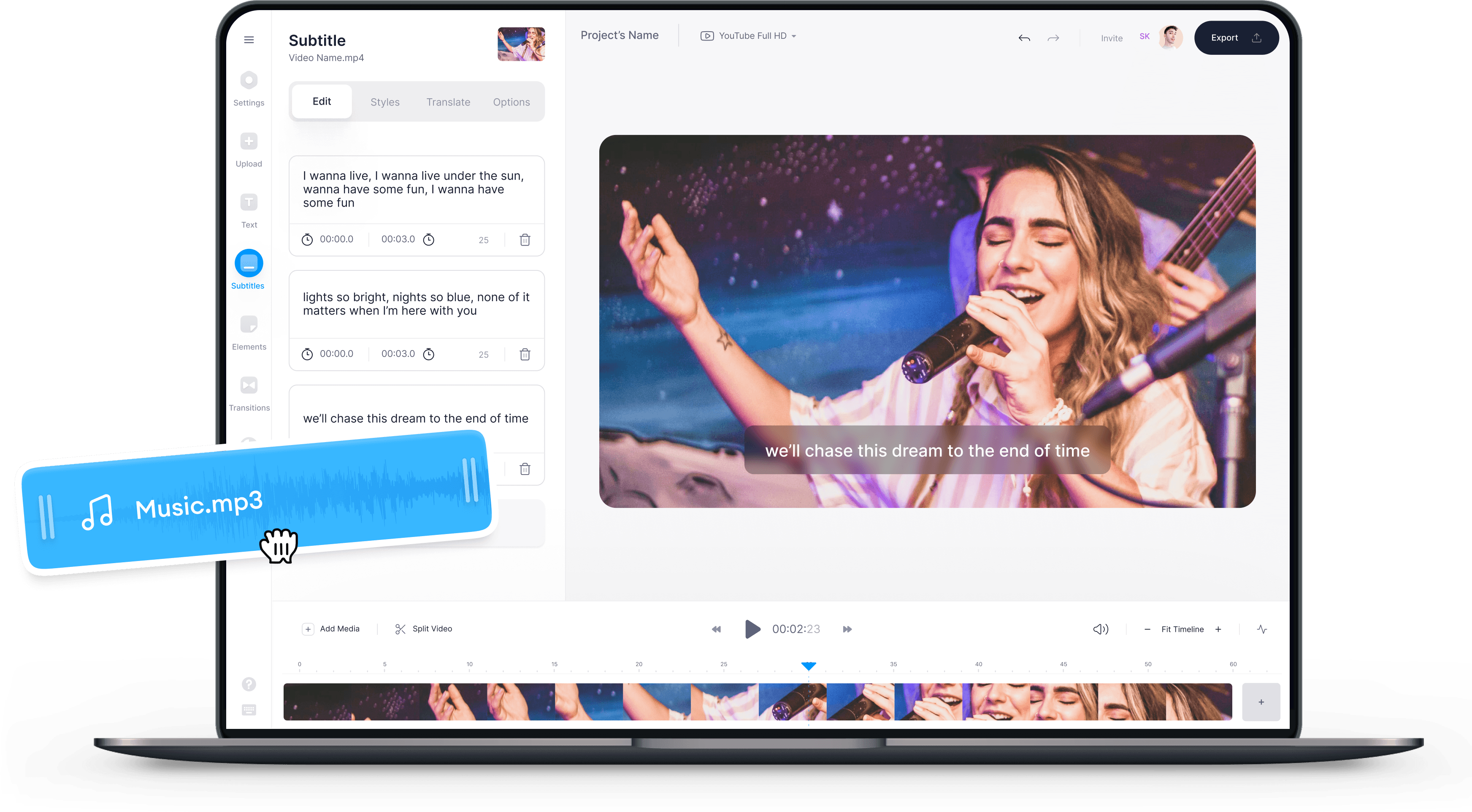
Task: Open the hamburger menu at top left
Action: [249, 39]
